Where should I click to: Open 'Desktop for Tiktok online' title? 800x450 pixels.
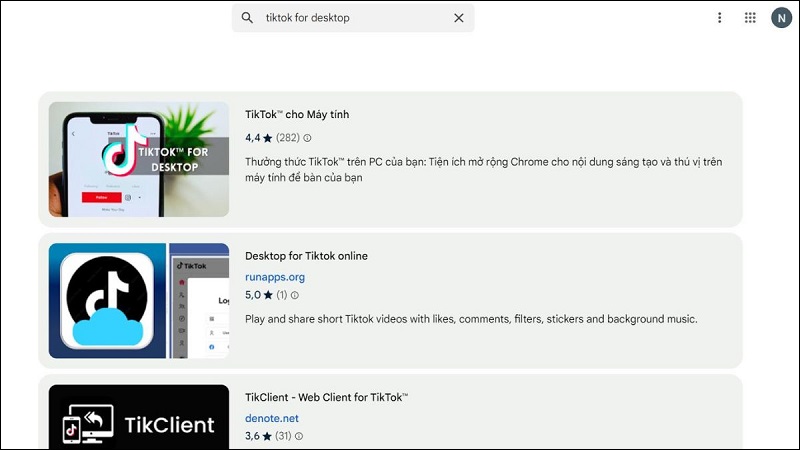coord(306,256)
